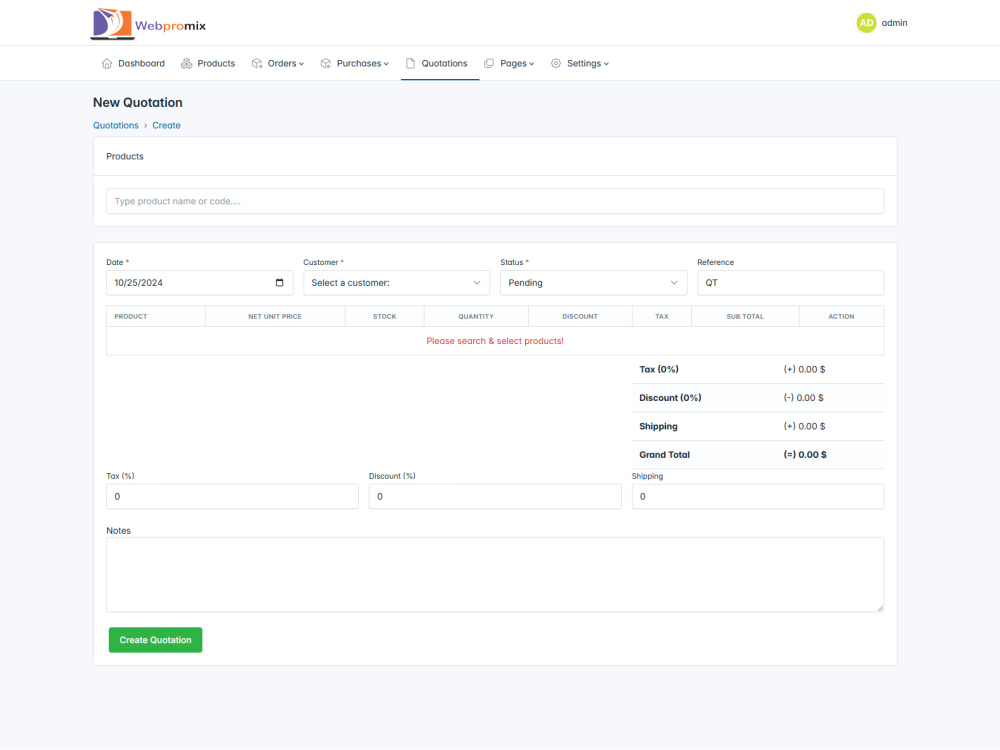Click the Notes textarea resize handle

pos(879,607)
